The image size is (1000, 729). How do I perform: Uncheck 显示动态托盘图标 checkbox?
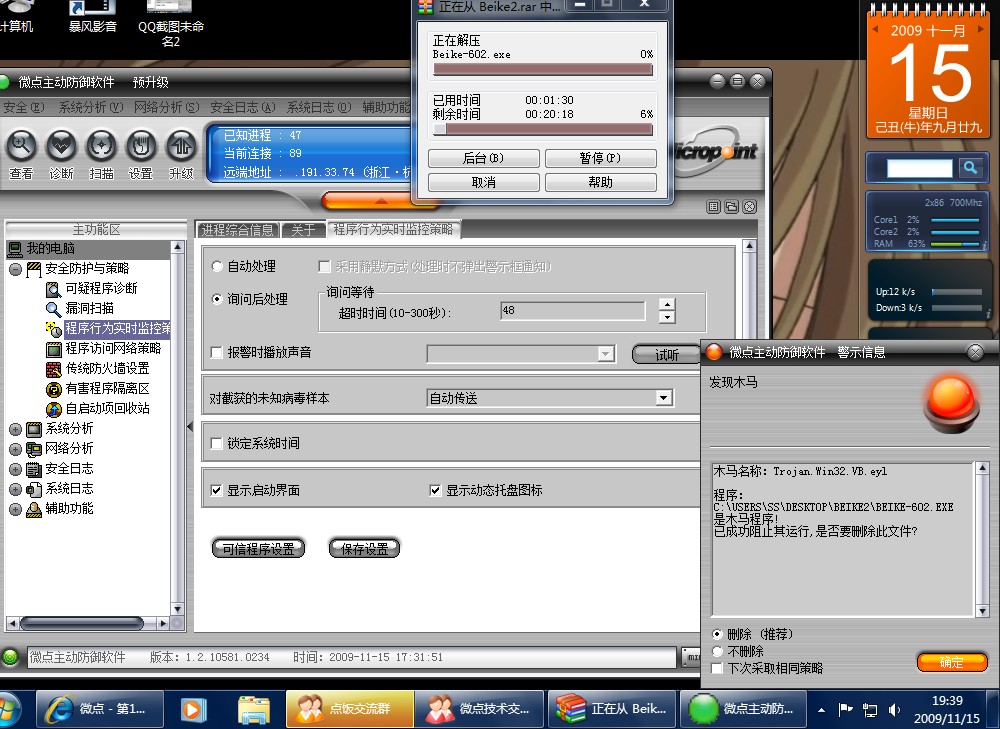pyautogui.click(x=436, y=490)
